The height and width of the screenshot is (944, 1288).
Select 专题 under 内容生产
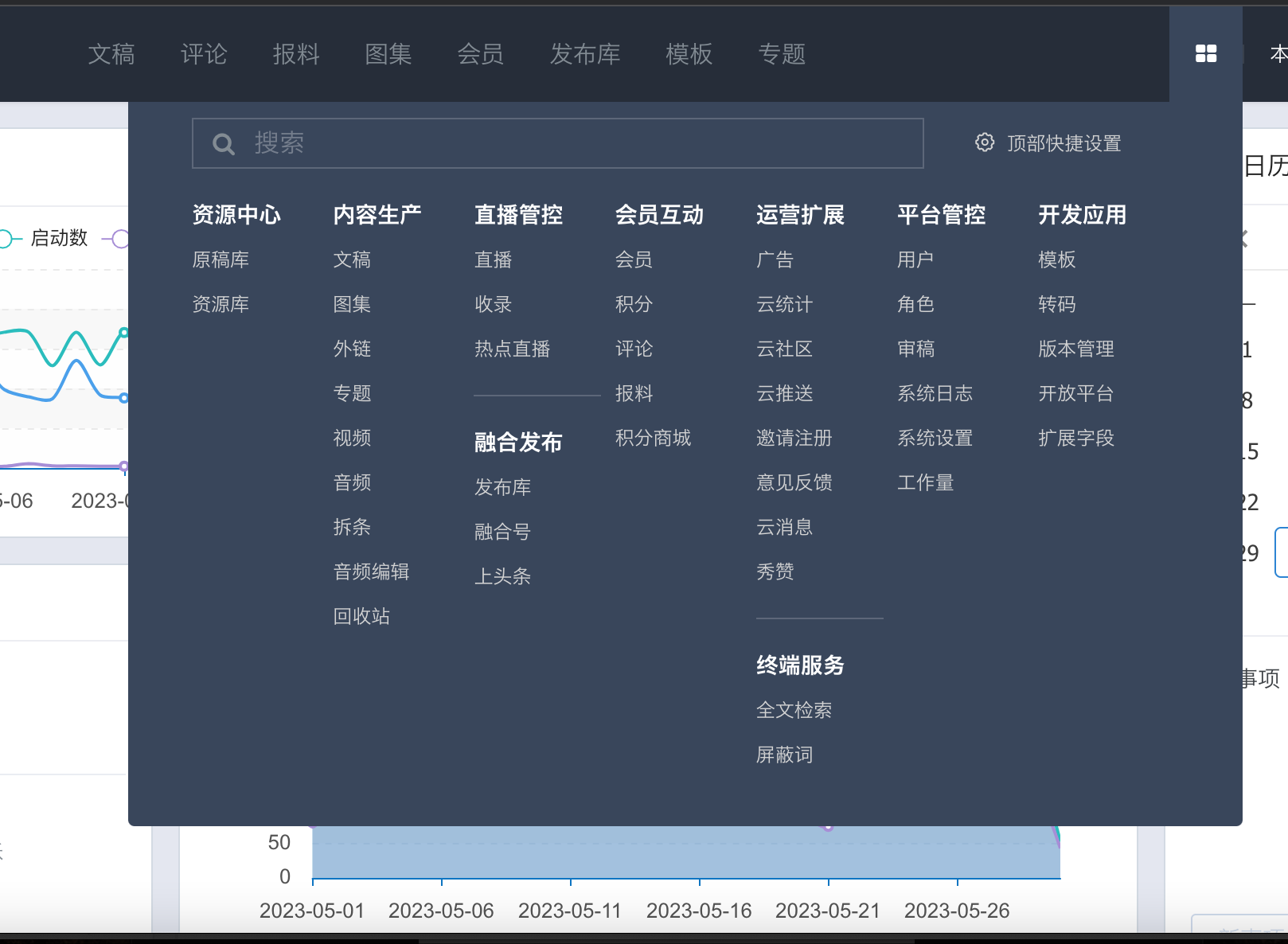352,393
